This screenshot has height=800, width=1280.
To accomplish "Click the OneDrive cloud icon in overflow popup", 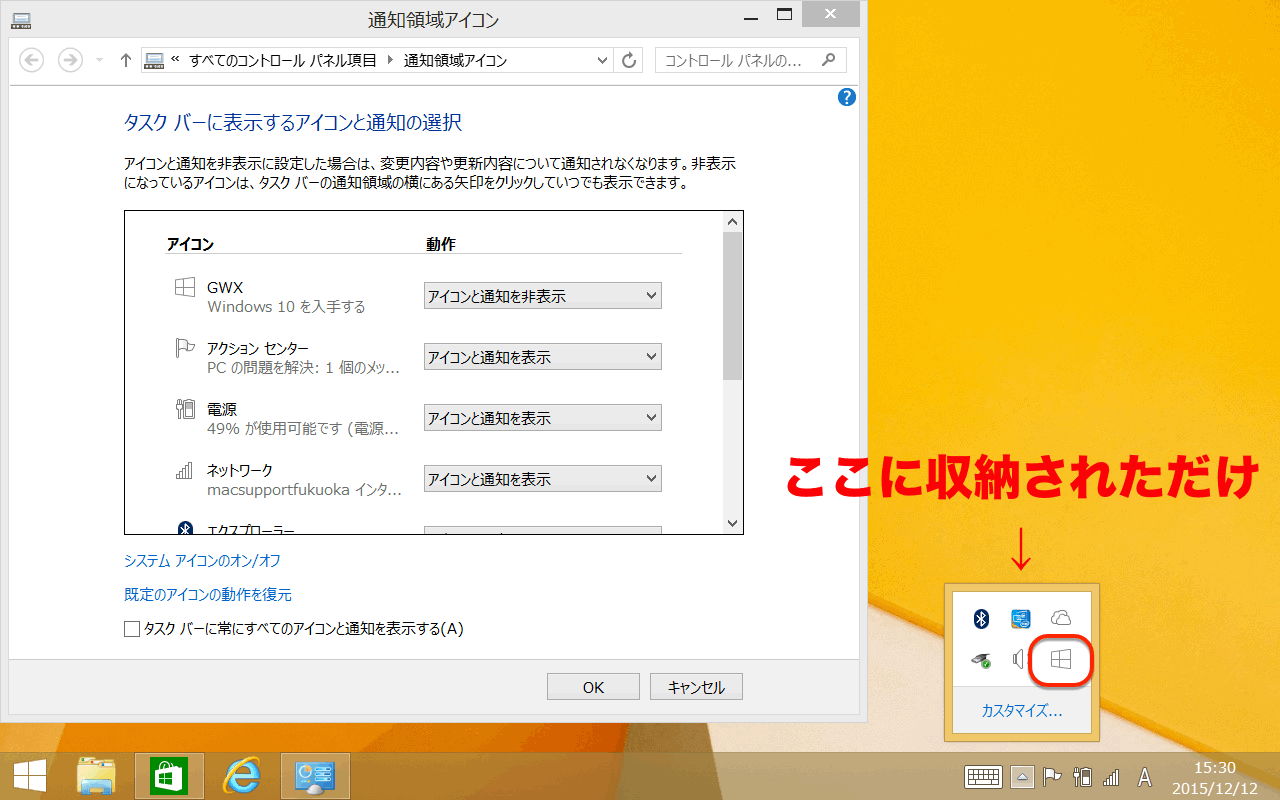I will click(1061, 619).
